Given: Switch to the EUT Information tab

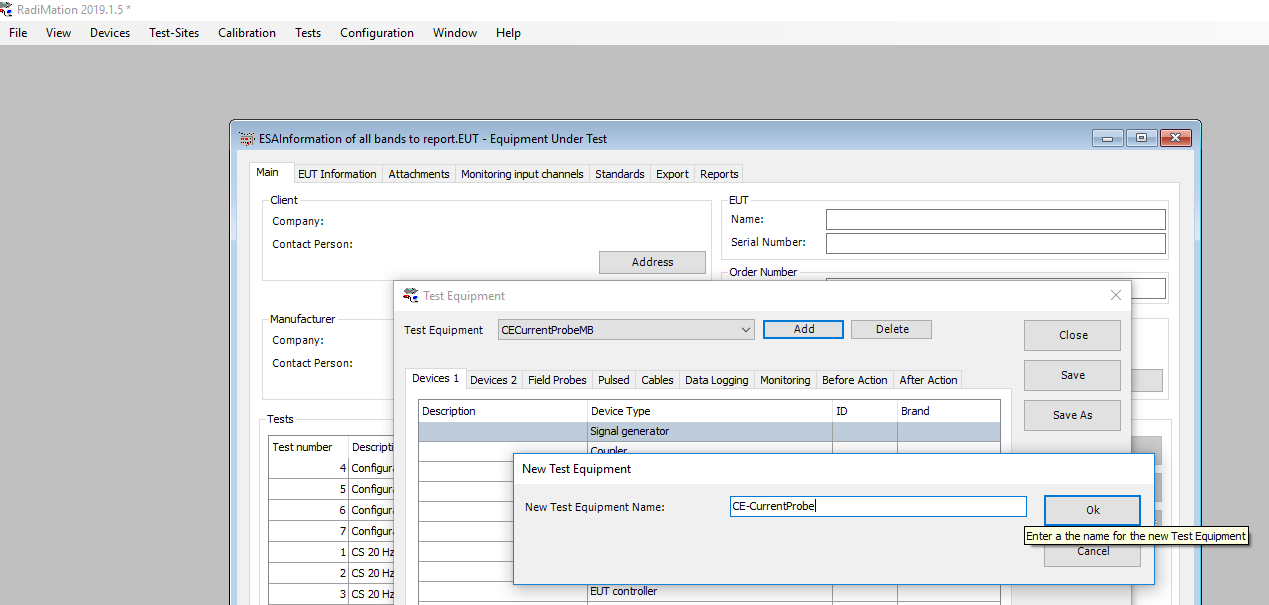Looking at the screenshot, I should tap(337, 174).
